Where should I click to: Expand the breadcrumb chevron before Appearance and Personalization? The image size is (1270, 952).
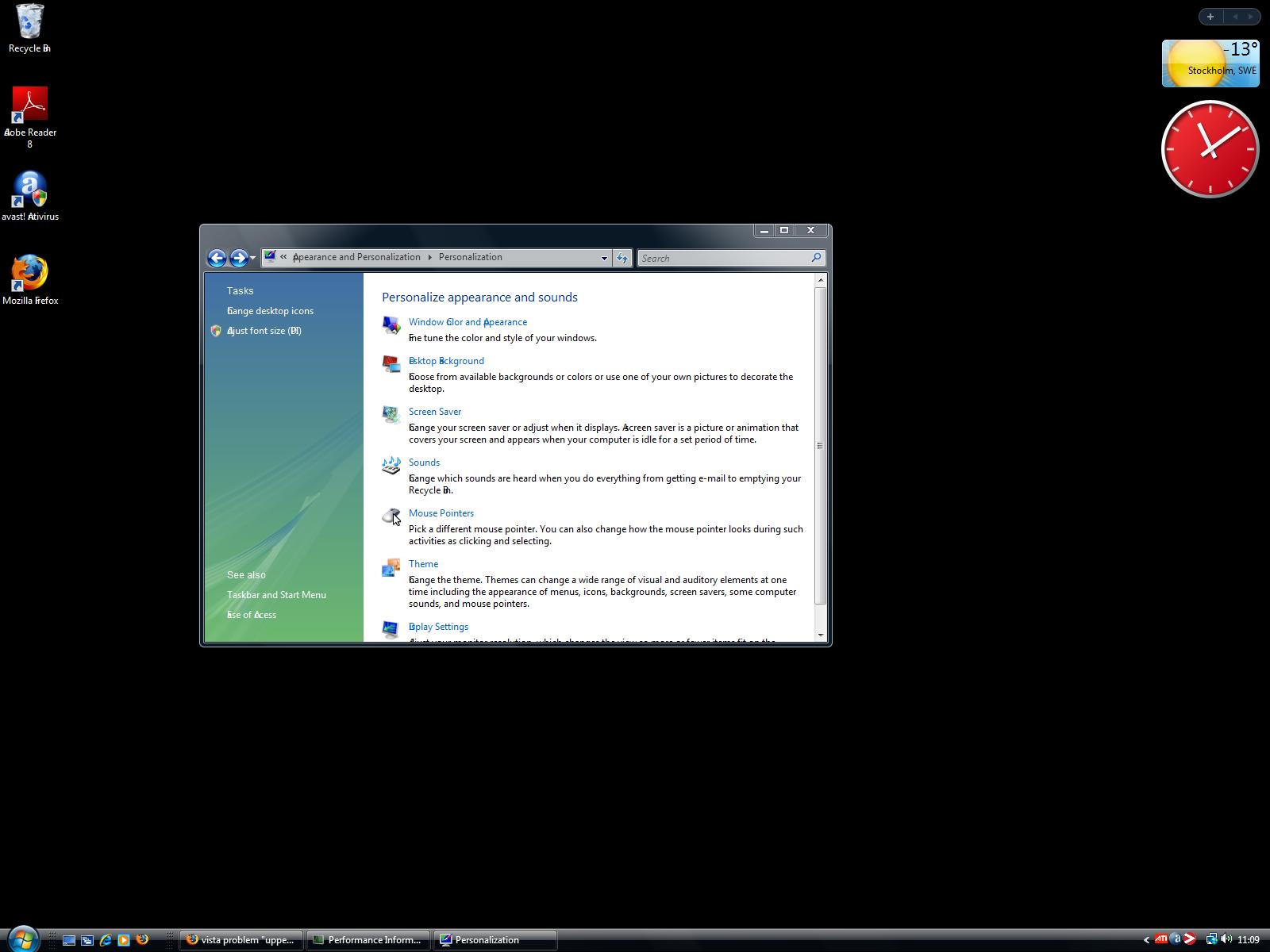point(283,257)
